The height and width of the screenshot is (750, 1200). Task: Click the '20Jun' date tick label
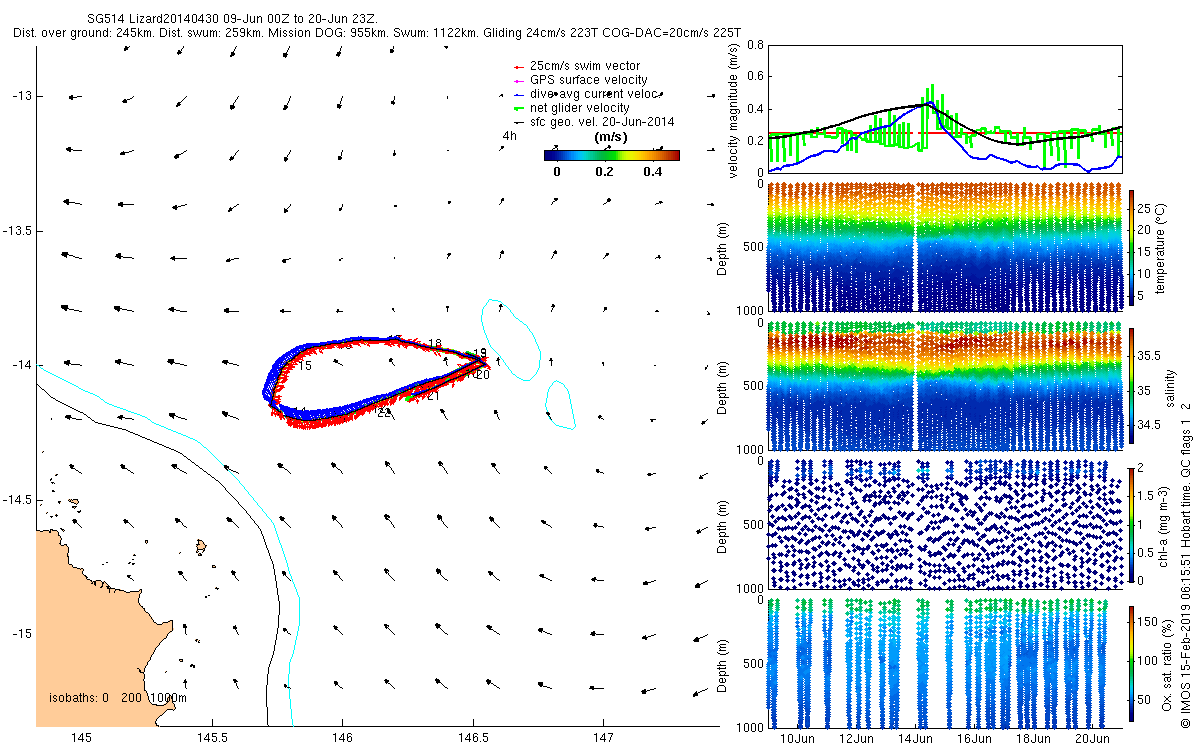click(1092, 739)
